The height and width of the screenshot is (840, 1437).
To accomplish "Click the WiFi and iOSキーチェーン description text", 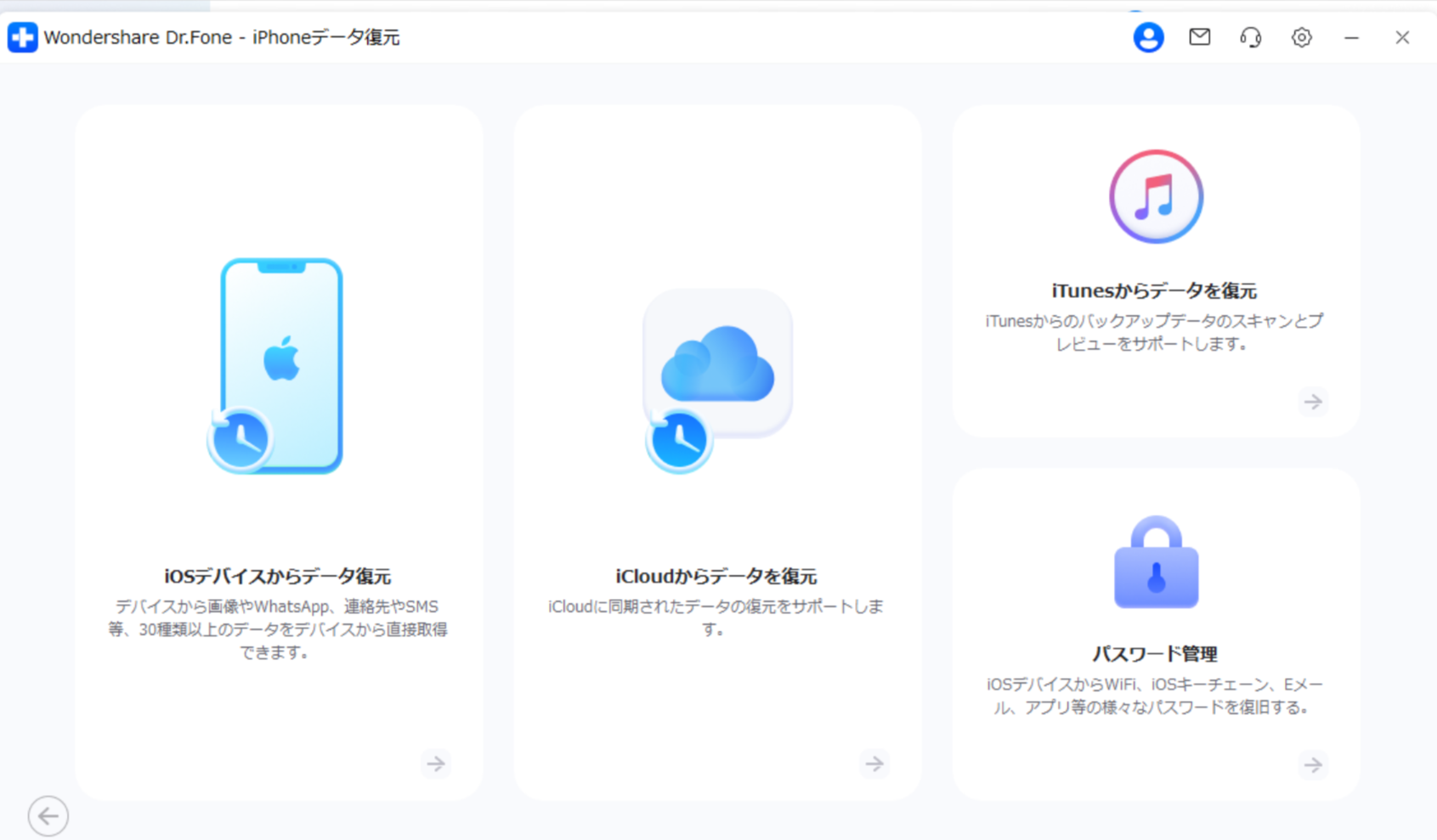I will coord(1154,696).
